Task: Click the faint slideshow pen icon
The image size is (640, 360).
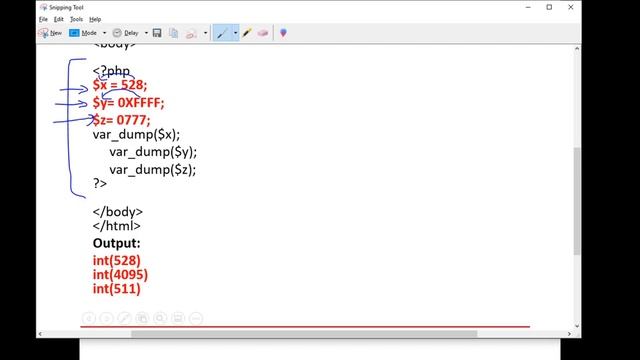Action: (x=124, y=318)
